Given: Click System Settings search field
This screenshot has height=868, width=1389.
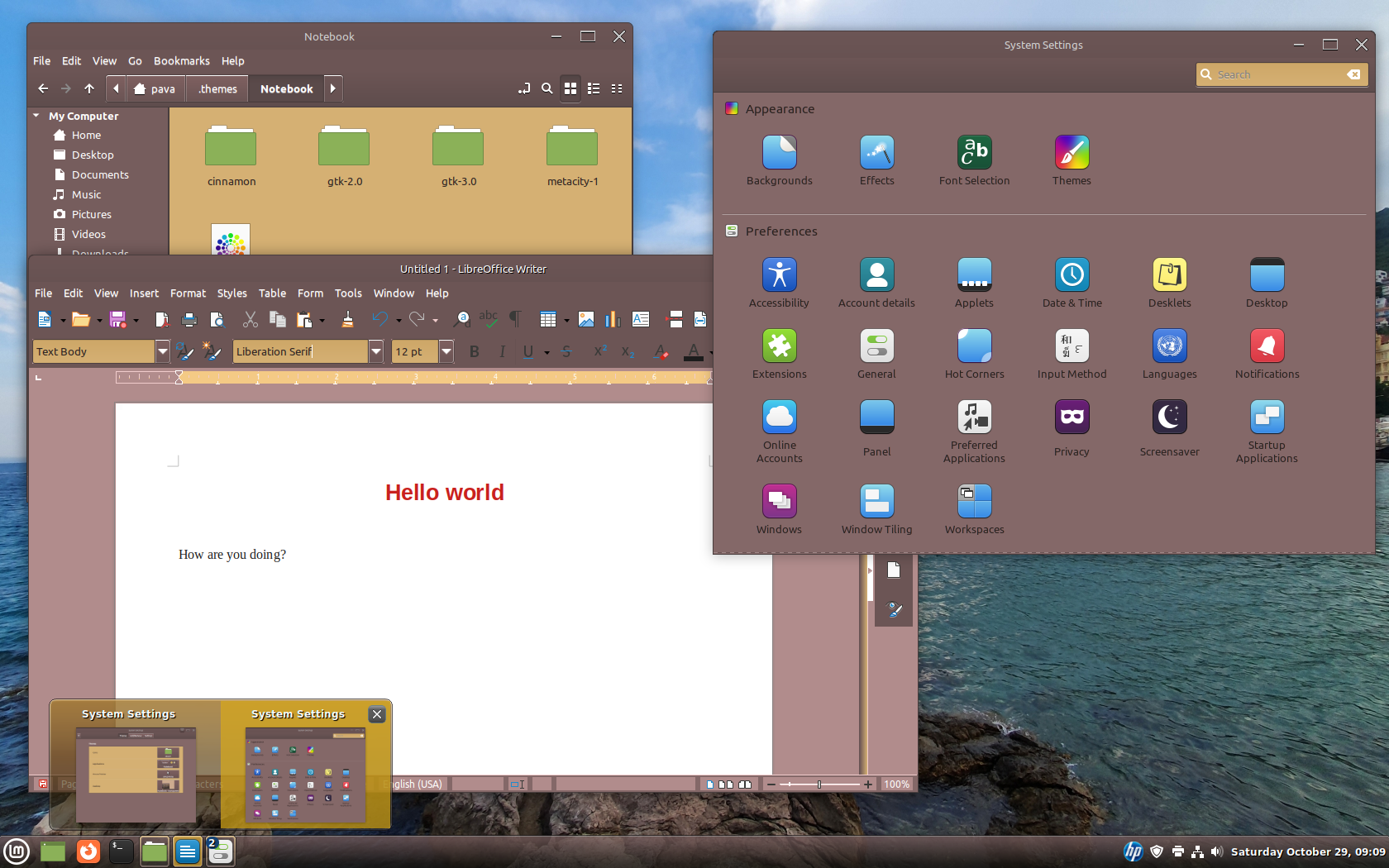Looking at the screenshot, I should (x=1281, y=74).
